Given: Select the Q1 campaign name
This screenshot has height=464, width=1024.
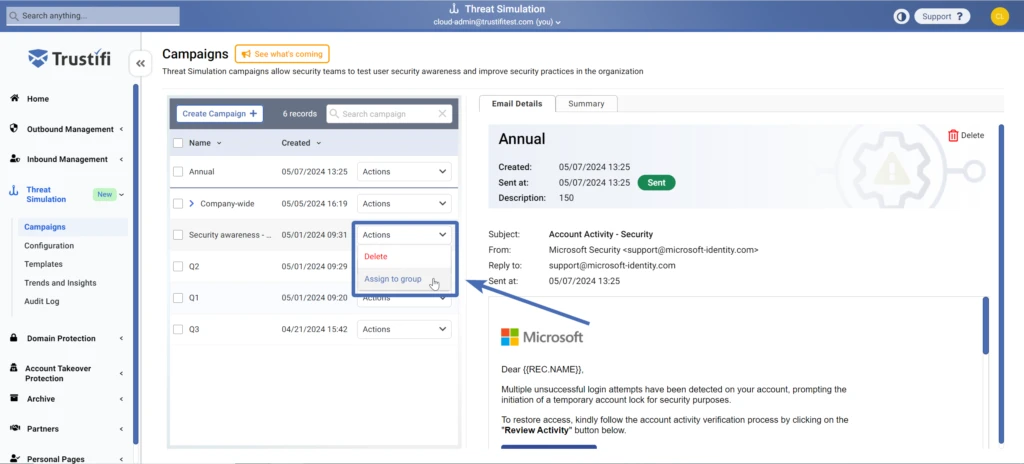Looking at the screenshot, I should tap(194, 297).
